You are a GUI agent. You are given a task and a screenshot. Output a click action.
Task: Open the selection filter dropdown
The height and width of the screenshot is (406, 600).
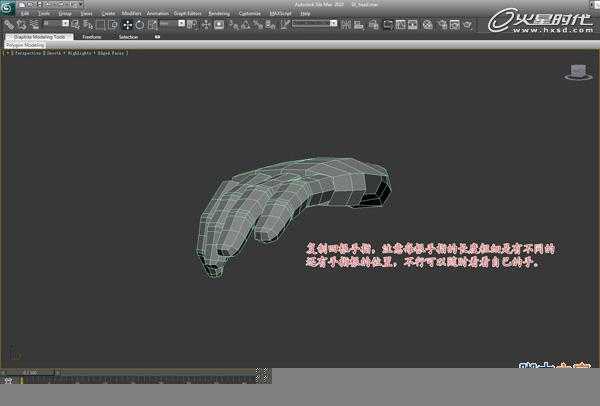pyautogui.click(x=55, y=24)
